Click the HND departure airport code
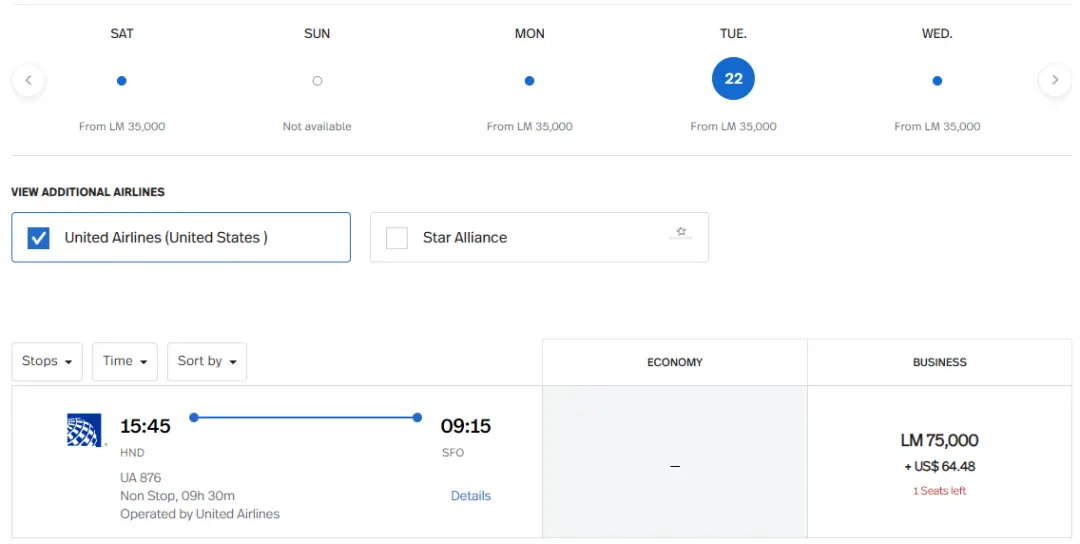The width and height of the screenshot is (1080, 544). pos(132,452)
